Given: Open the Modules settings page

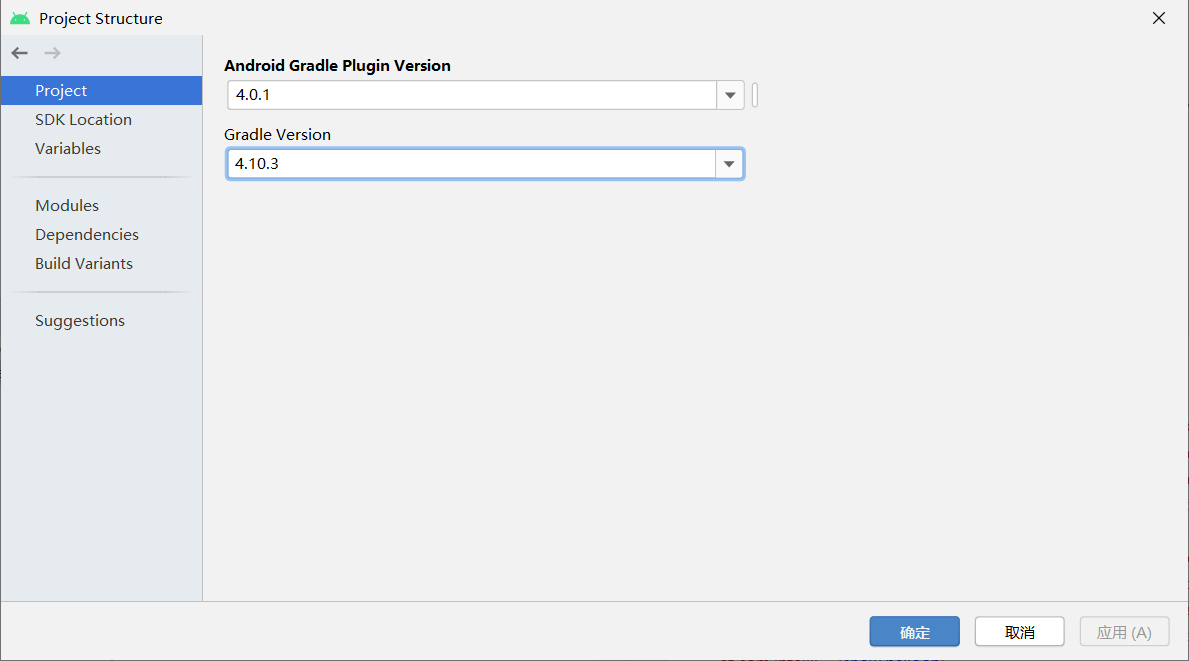Looking at the screenshot, I should coord(66,205).
